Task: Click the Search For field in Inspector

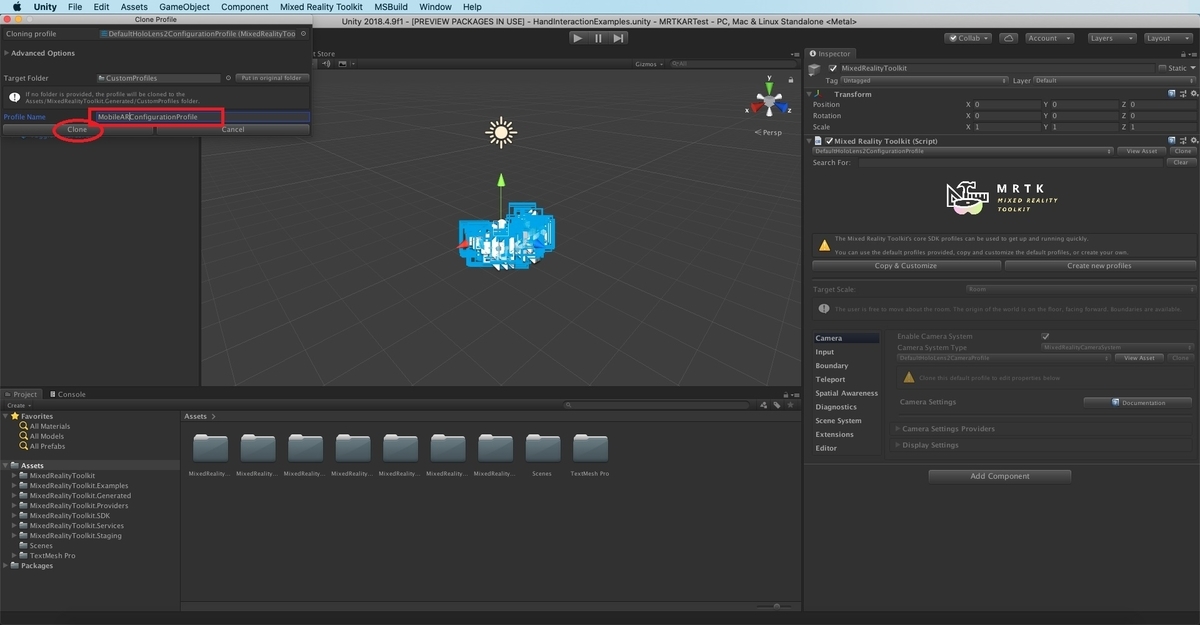Action: coord(1013,162)
